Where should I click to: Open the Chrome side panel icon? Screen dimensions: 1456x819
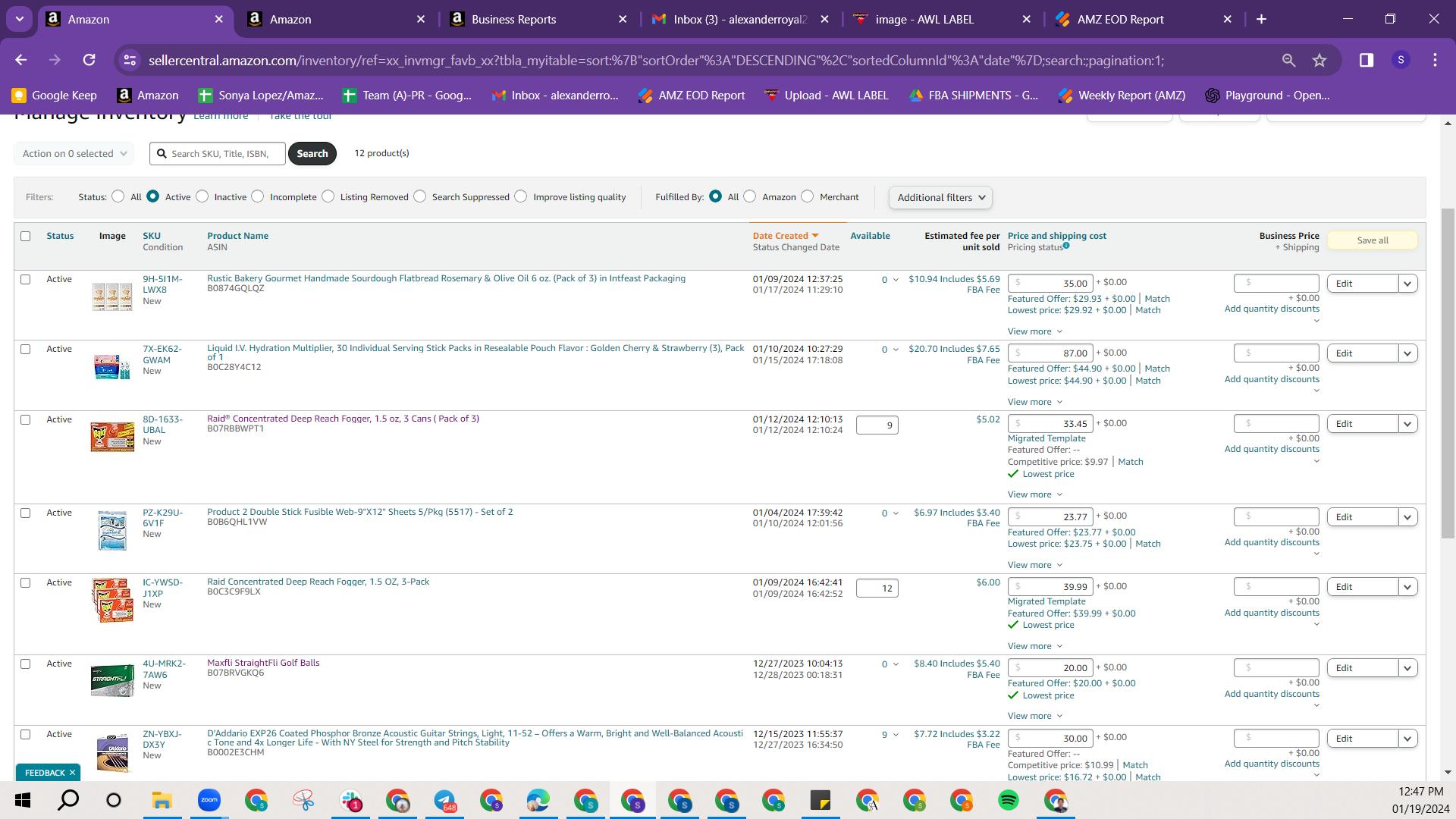[1367, 60]
